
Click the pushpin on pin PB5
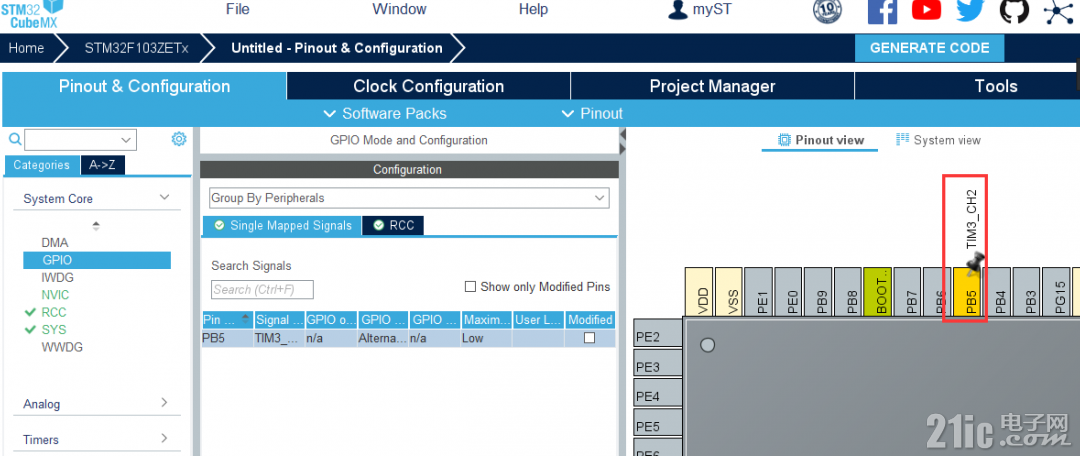tap(975, 262)
